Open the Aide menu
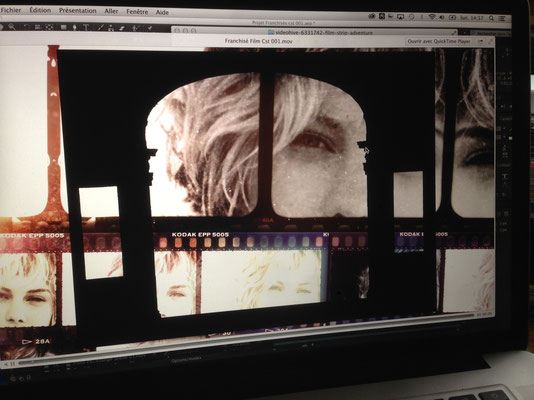The width and height of the screenshot is (534, 400). [x=162, y=12]
